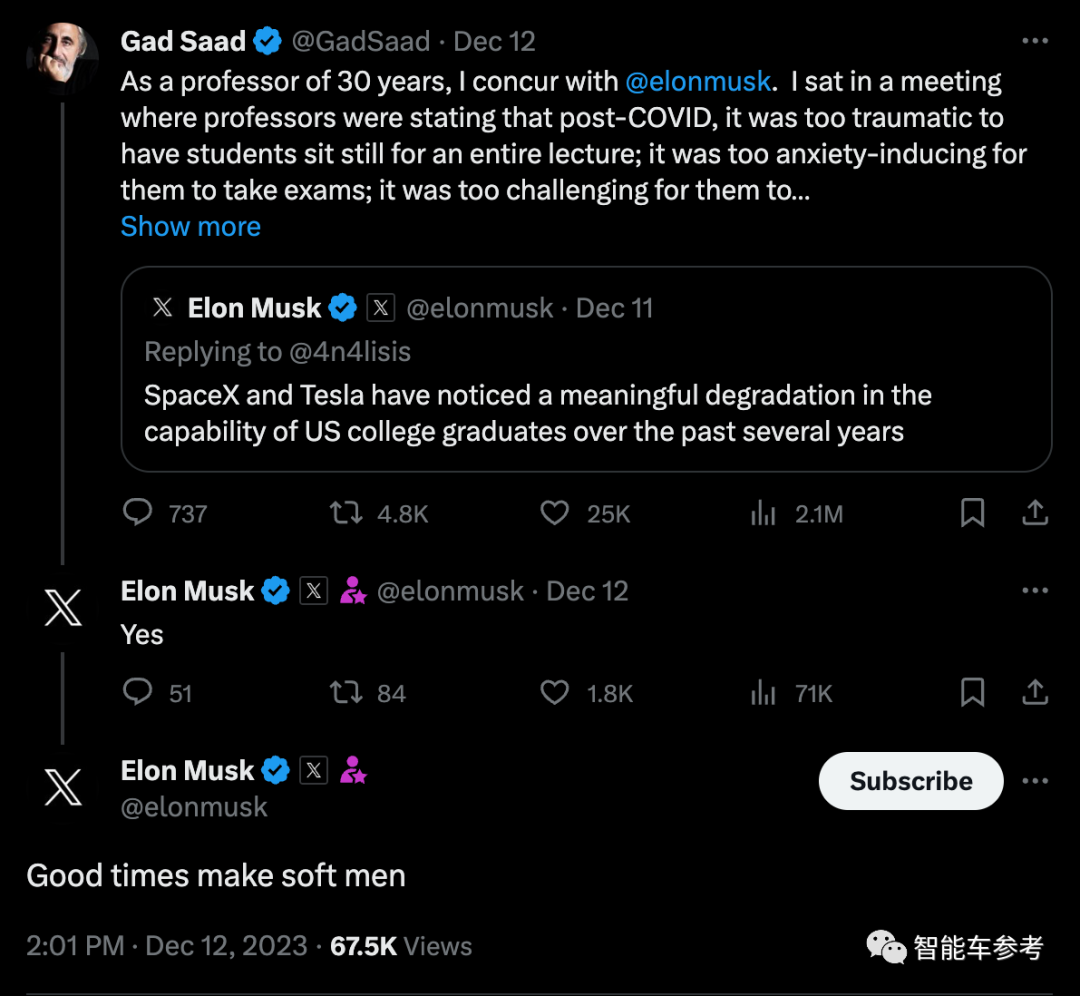Reply to Elon Musk's "Yes" tweet
Viewport: 1080px width, 996px height.
(137, 692)
